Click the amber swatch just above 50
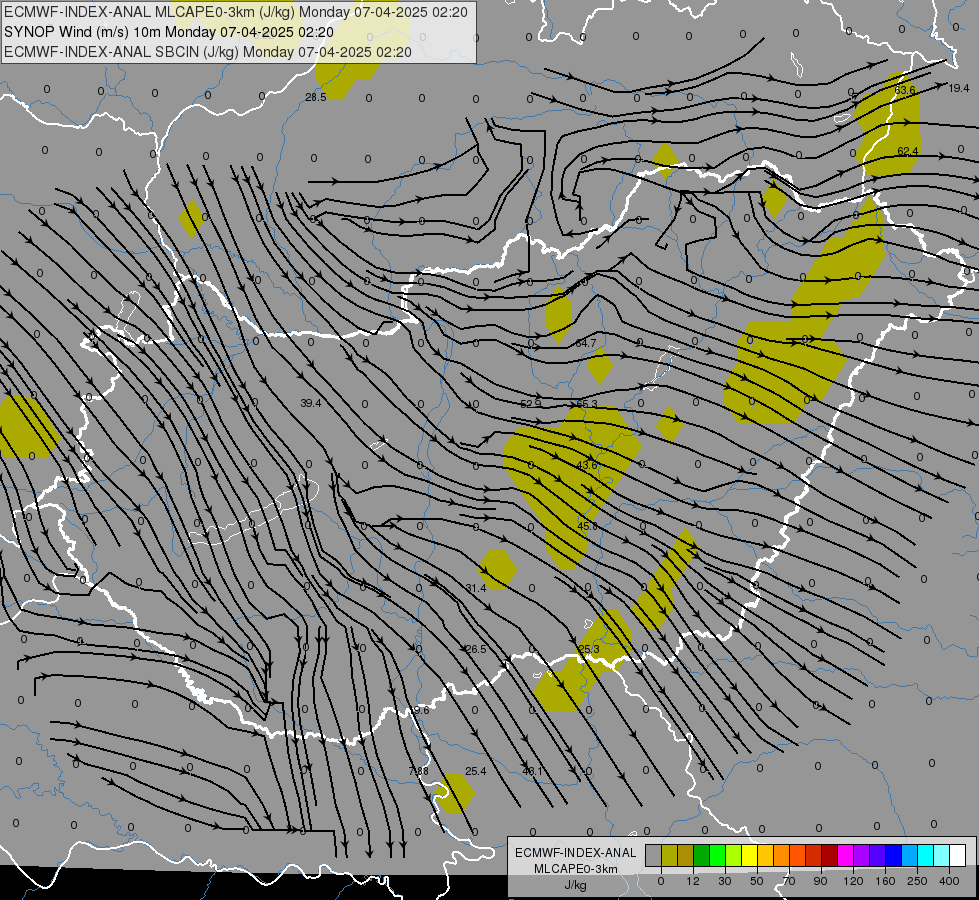 pos(765,856)
